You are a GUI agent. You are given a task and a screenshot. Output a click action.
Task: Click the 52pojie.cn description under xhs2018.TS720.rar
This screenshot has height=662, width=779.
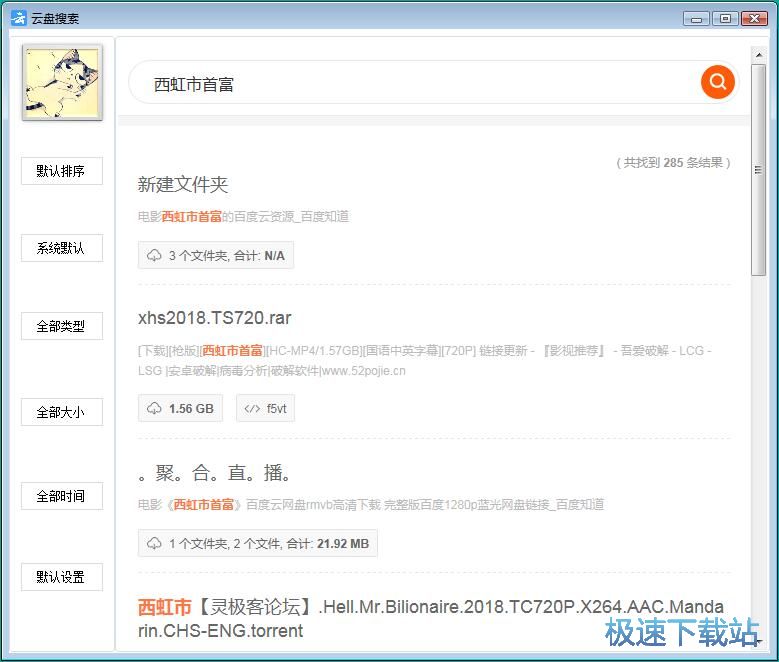pyautogui.click(x=425, y=361)
